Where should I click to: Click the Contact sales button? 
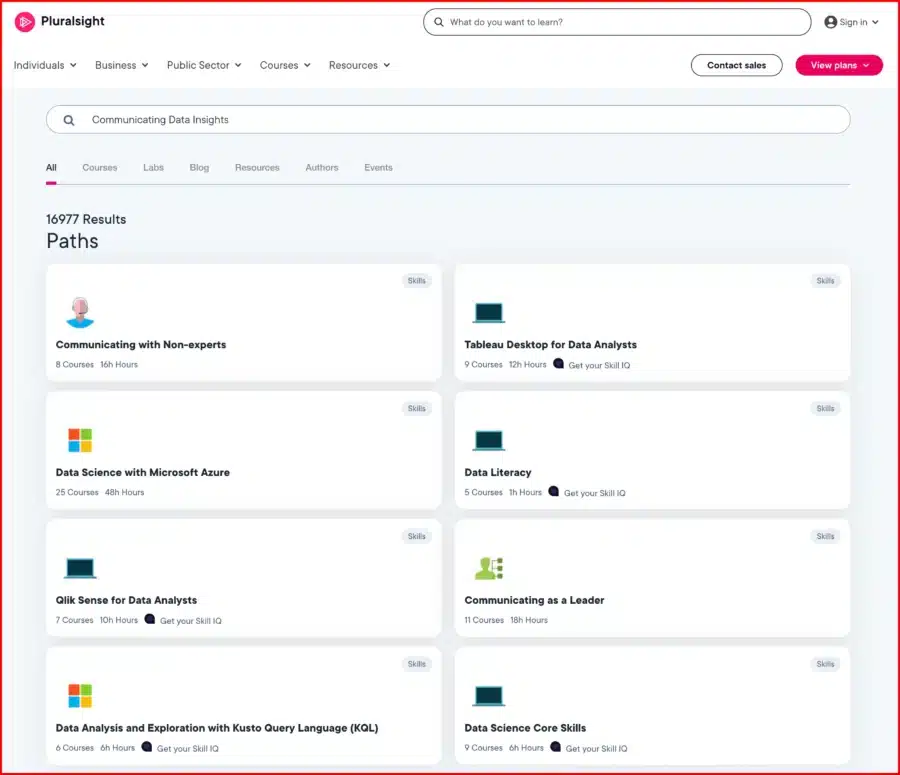tap(736, 64)
